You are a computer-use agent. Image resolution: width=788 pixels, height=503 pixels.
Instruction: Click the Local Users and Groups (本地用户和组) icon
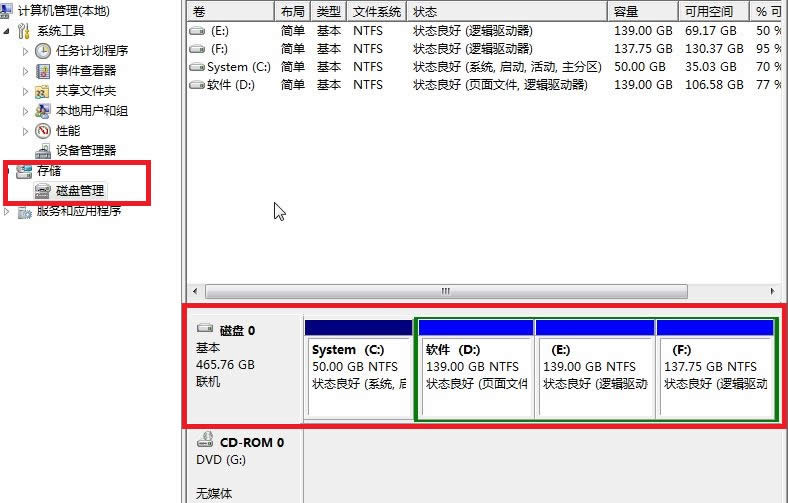(43, 110)
